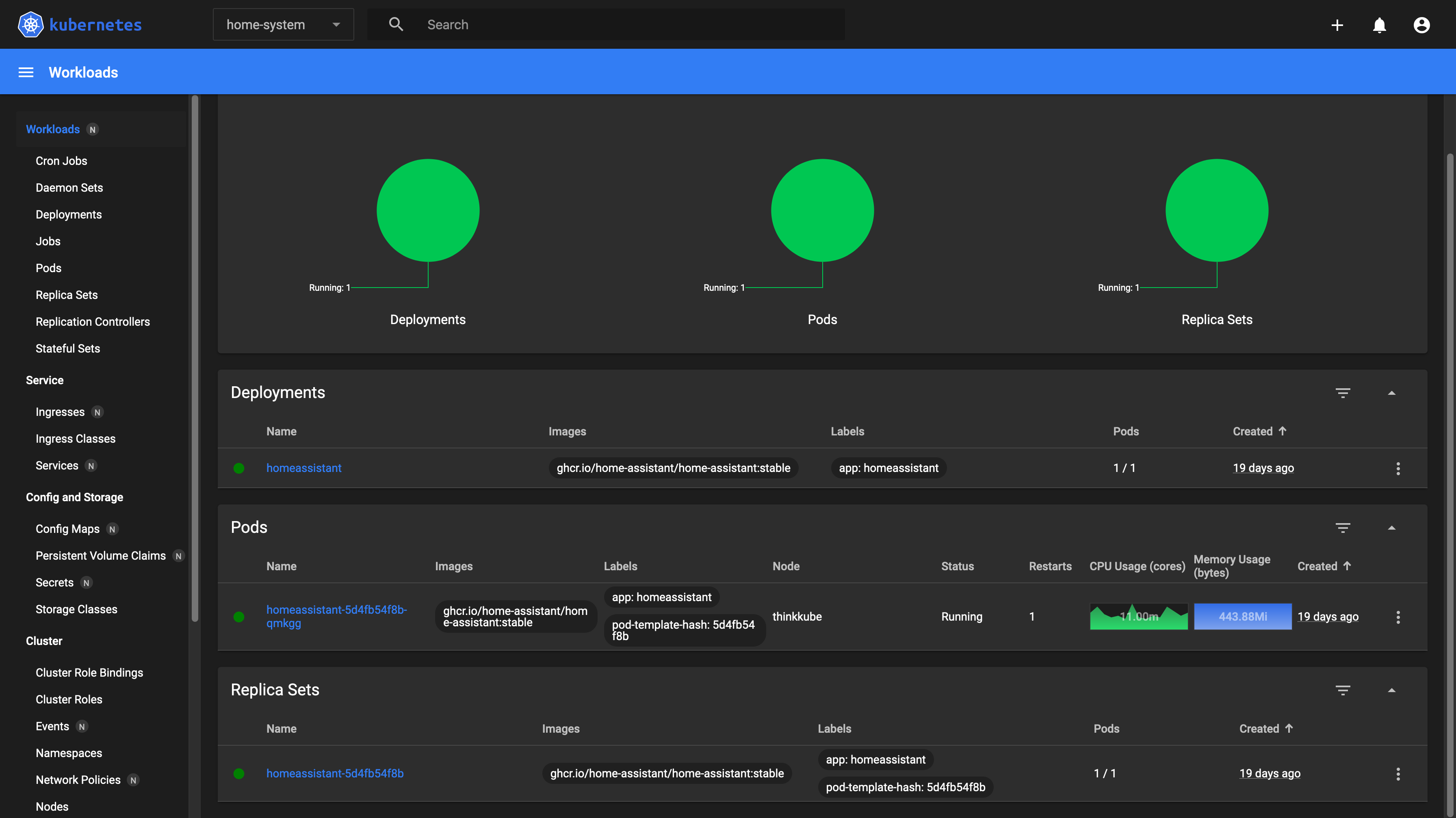Open the notifications bell

point(1379,25)
